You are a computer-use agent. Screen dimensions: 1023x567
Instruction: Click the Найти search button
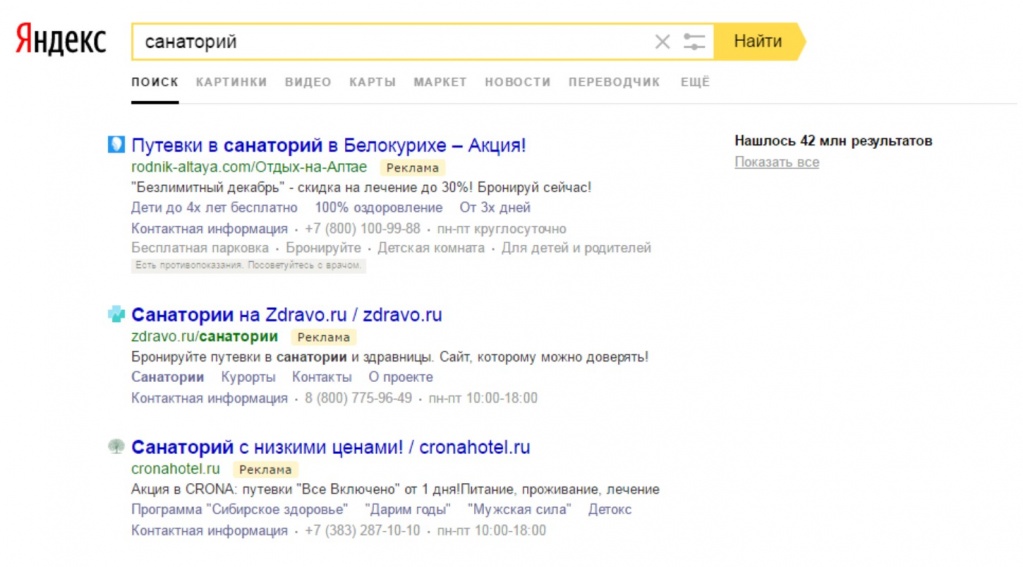(759, 41)
